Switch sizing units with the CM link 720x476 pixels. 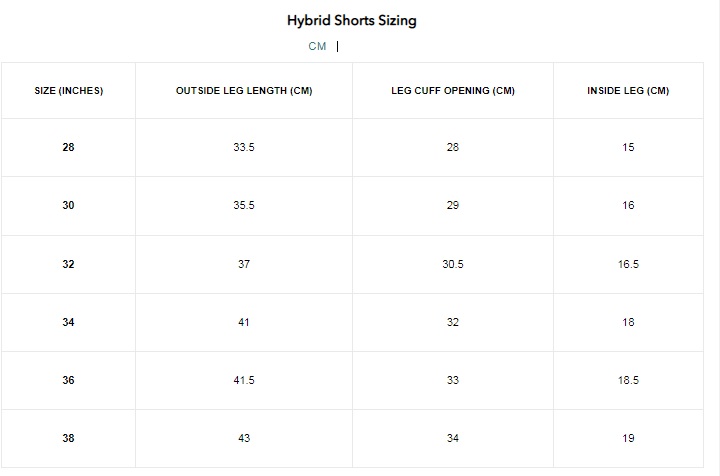tap(317, 46)
